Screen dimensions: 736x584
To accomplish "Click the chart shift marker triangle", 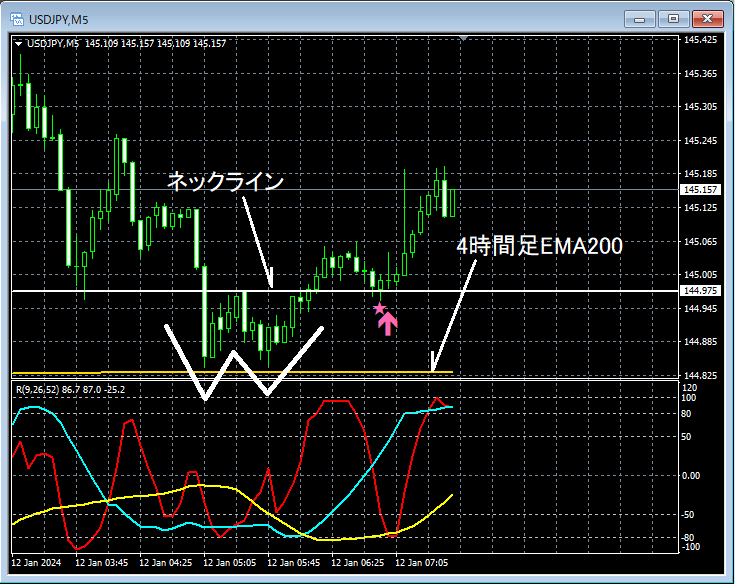I will pos(464,38).
